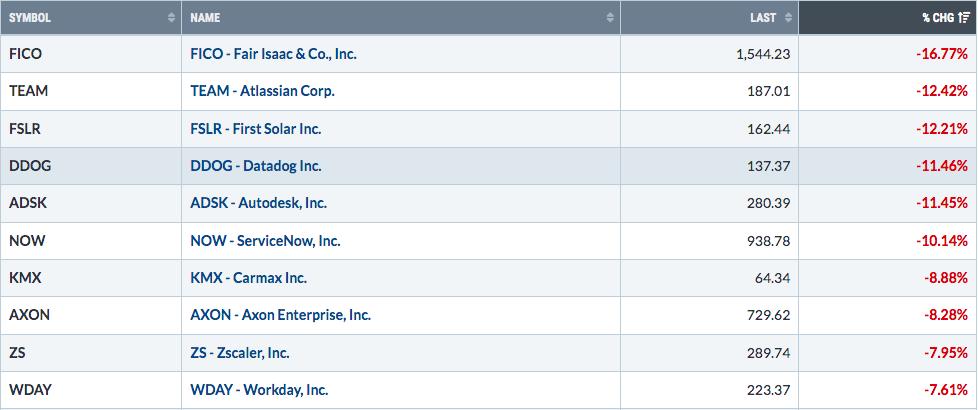Select the LAST column header label
Image resolution: width=978 pixels, height=410 pixels.
point(763,18)
